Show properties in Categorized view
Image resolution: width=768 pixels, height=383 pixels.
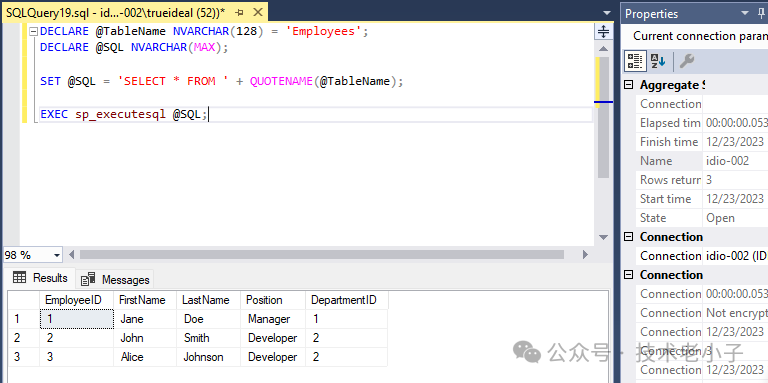[635, 61]
